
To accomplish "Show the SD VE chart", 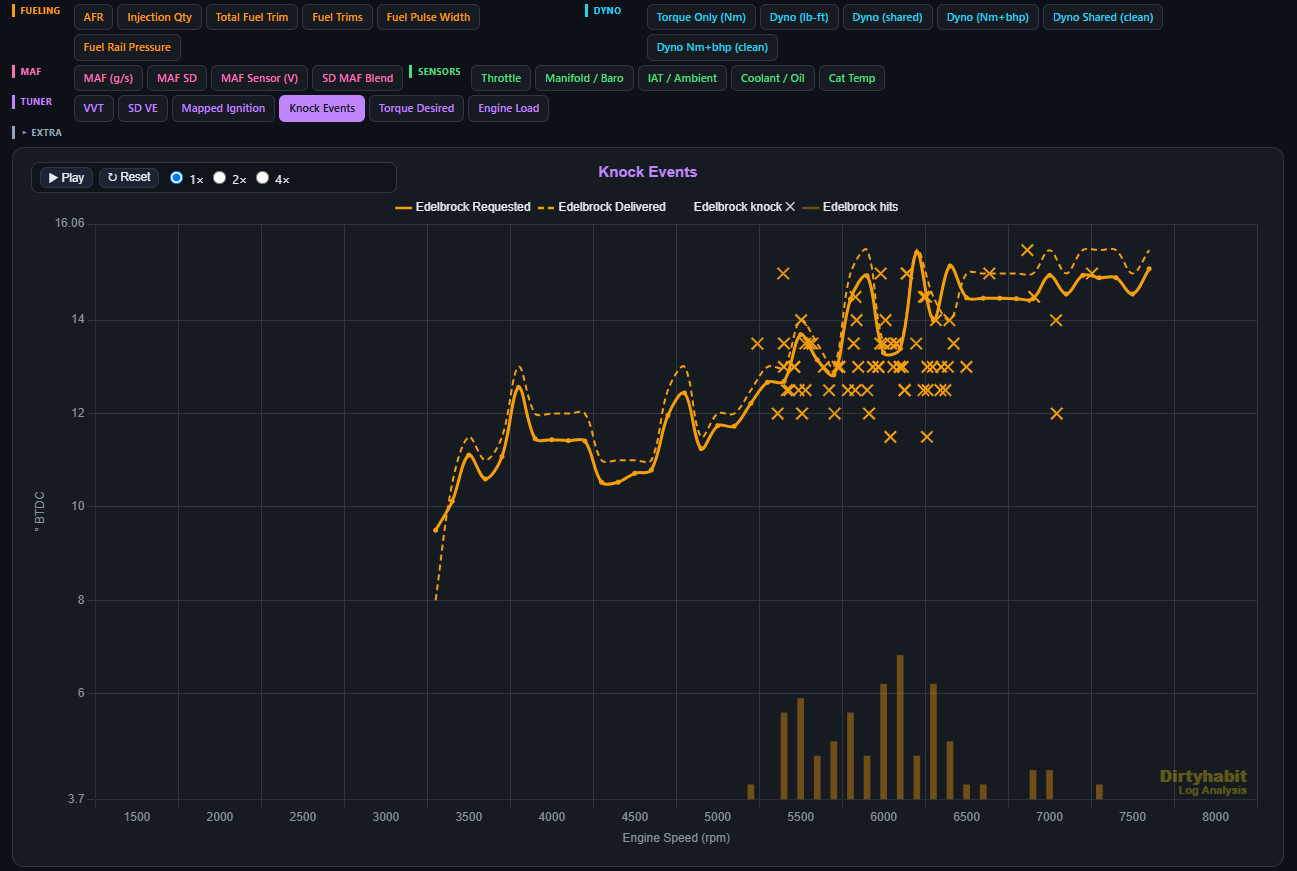I will point(143,108).
